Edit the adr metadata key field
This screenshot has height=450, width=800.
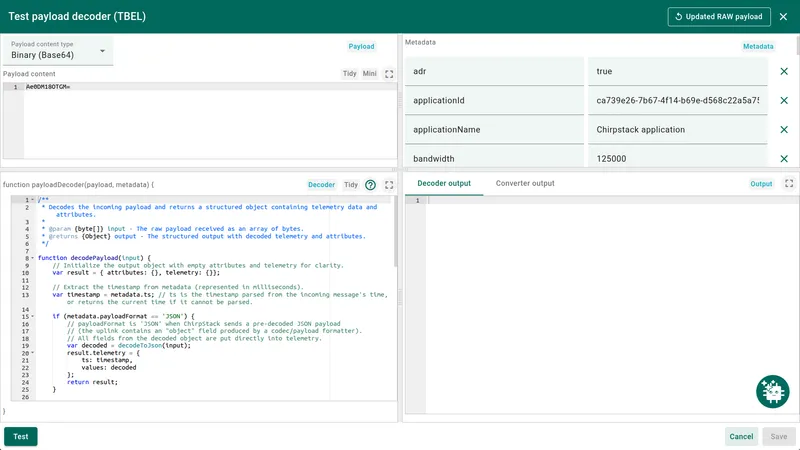click(x=494, y=71)
